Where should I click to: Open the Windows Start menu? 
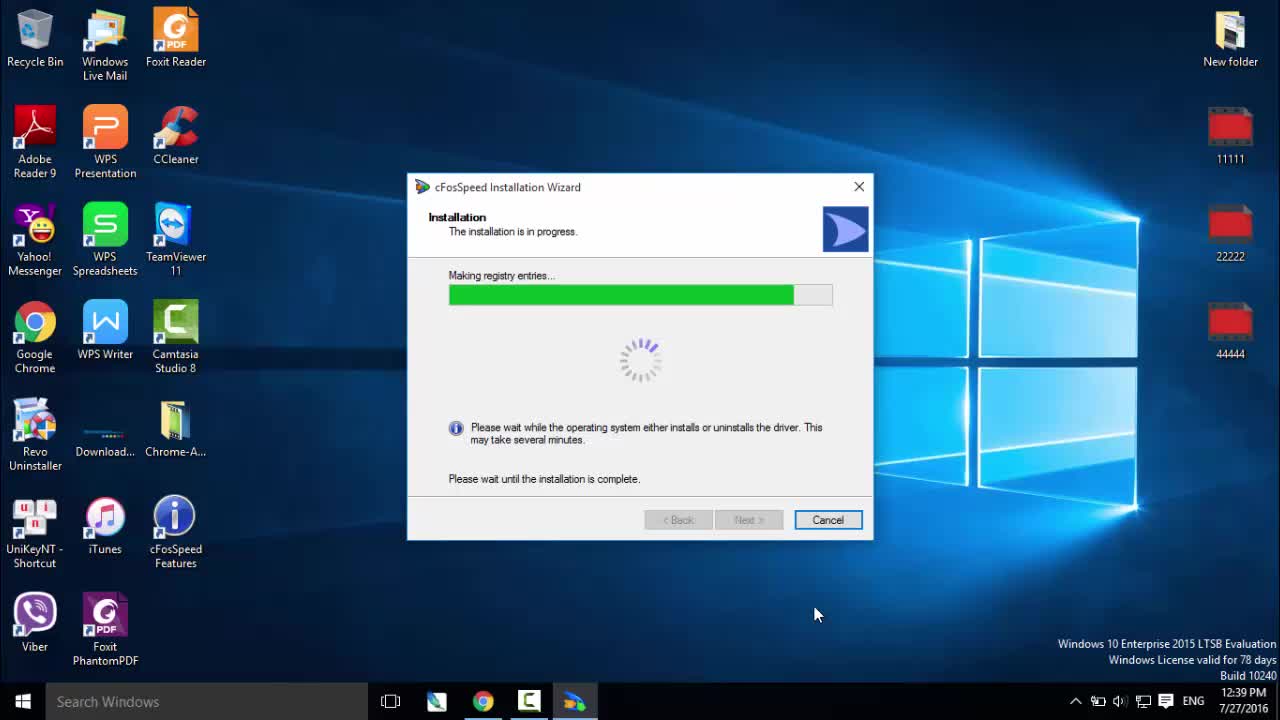tap(23, 701)
